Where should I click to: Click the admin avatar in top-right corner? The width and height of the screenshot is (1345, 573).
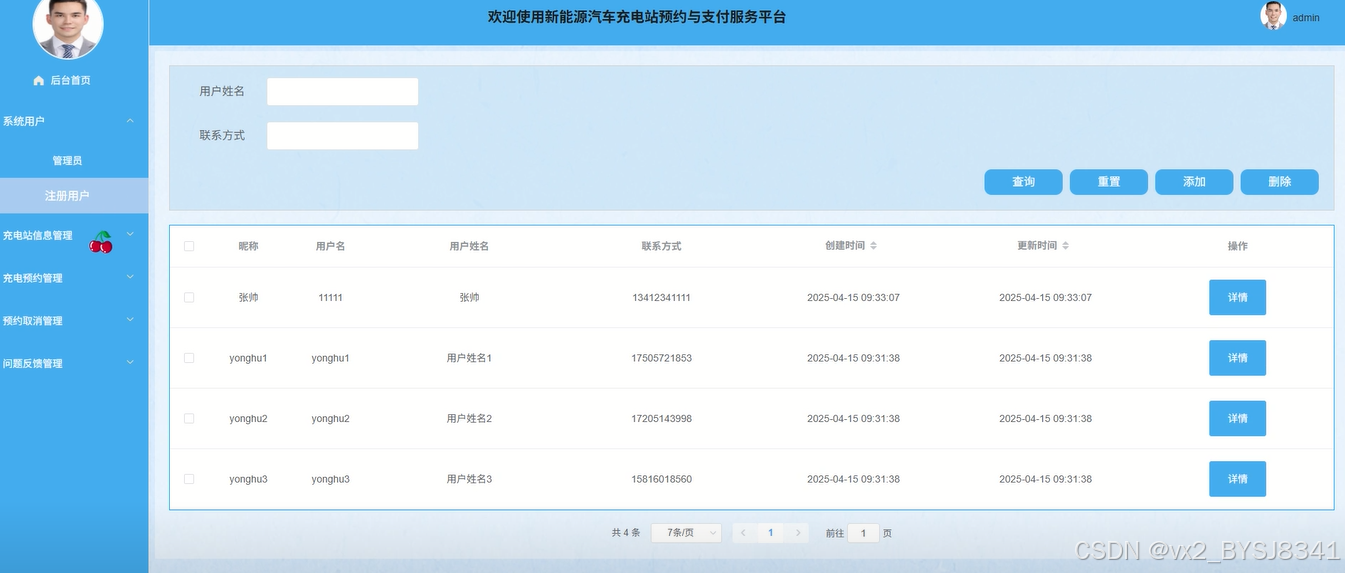point(1273,16)
